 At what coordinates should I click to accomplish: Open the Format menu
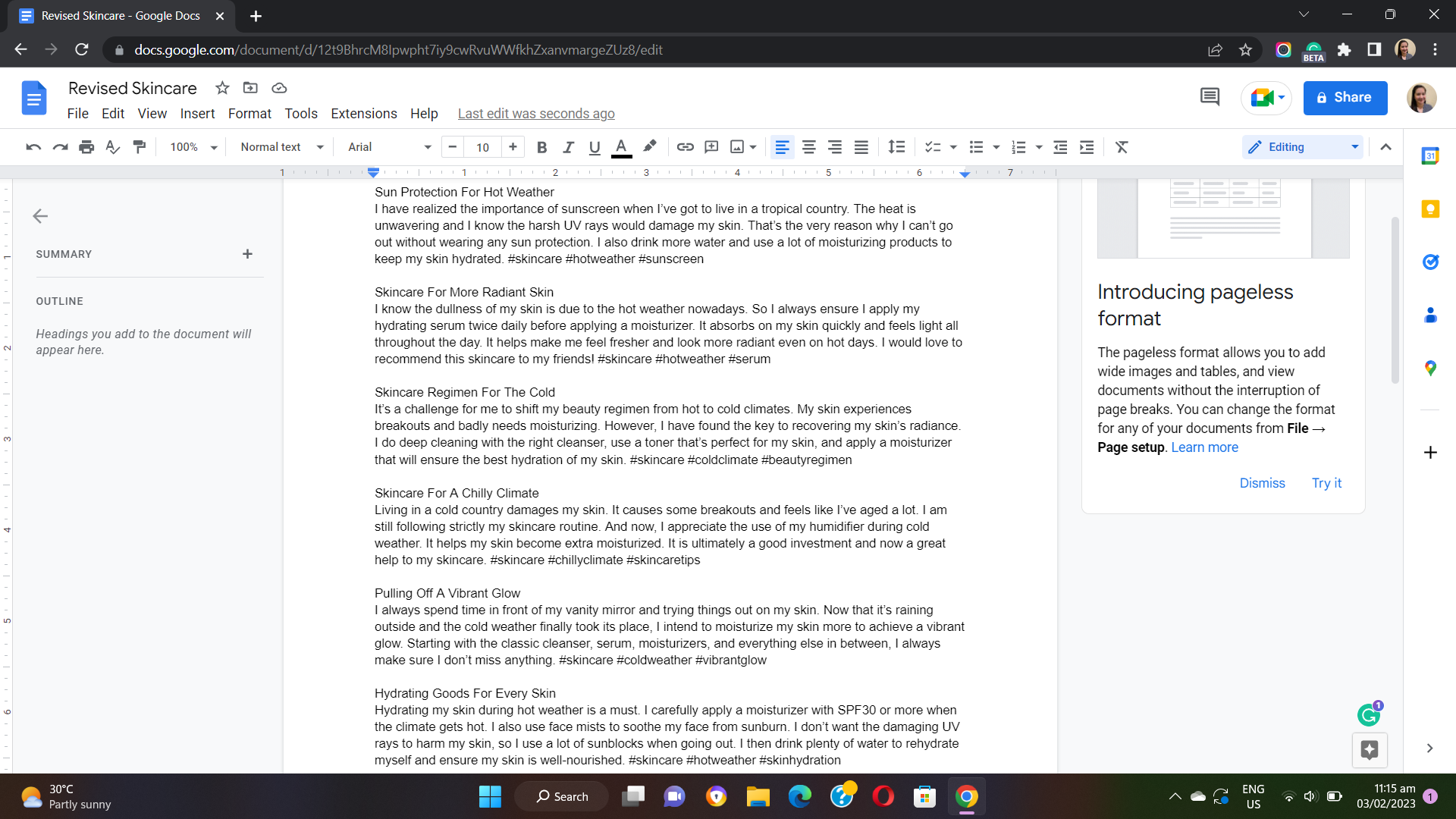[x=249, y=114]
